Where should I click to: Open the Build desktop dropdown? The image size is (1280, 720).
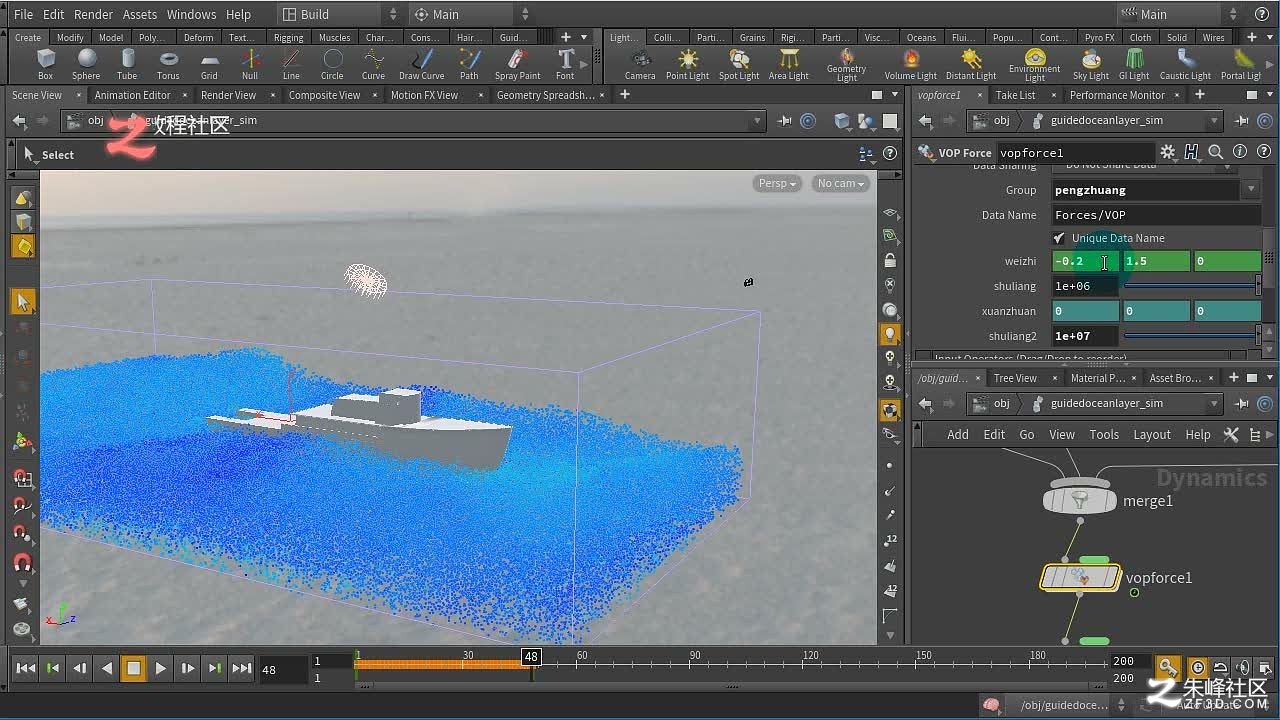click(338, 14)
